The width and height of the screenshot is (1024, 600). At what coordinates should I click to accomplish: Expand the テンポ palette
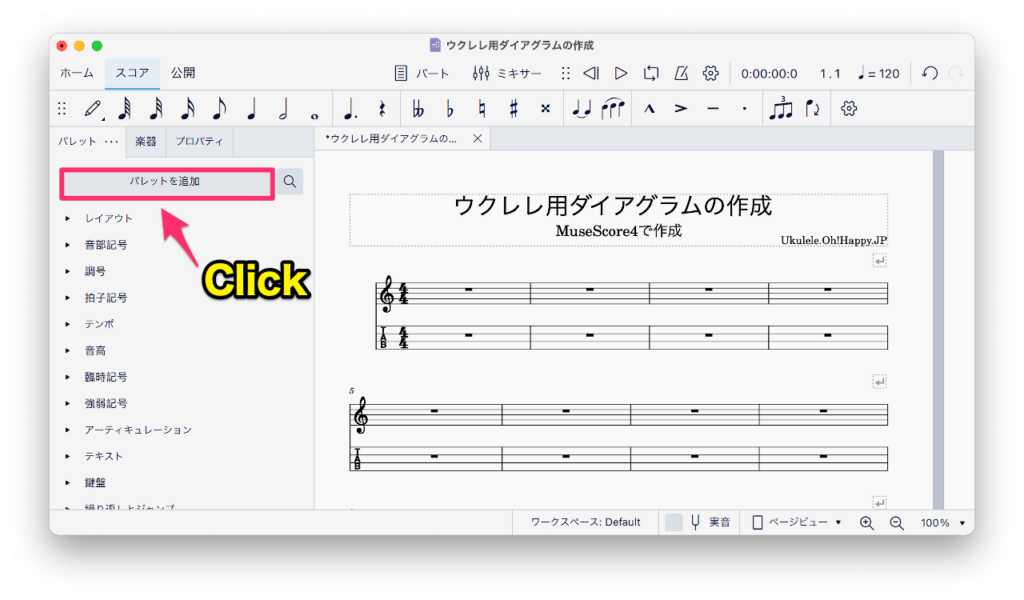[68, 324]
